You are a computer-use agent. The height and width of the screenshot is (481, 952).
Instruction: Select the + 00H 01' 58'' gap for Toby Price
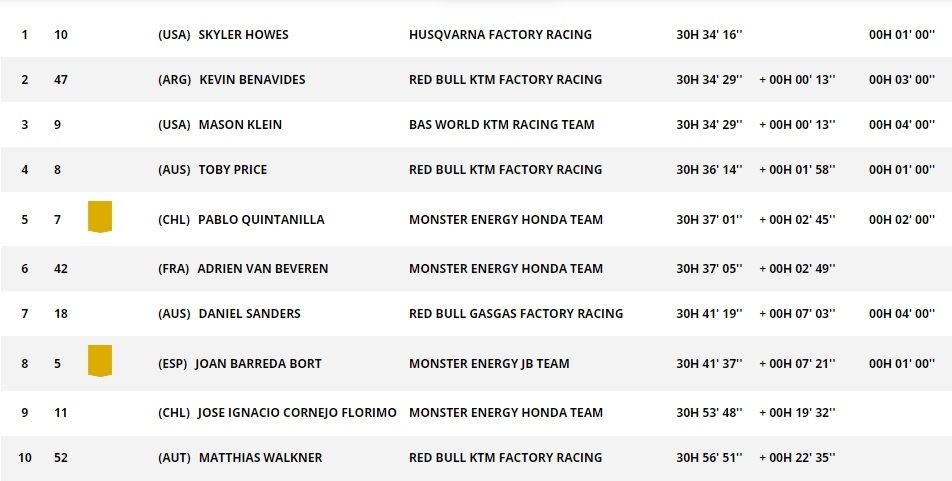797,170
